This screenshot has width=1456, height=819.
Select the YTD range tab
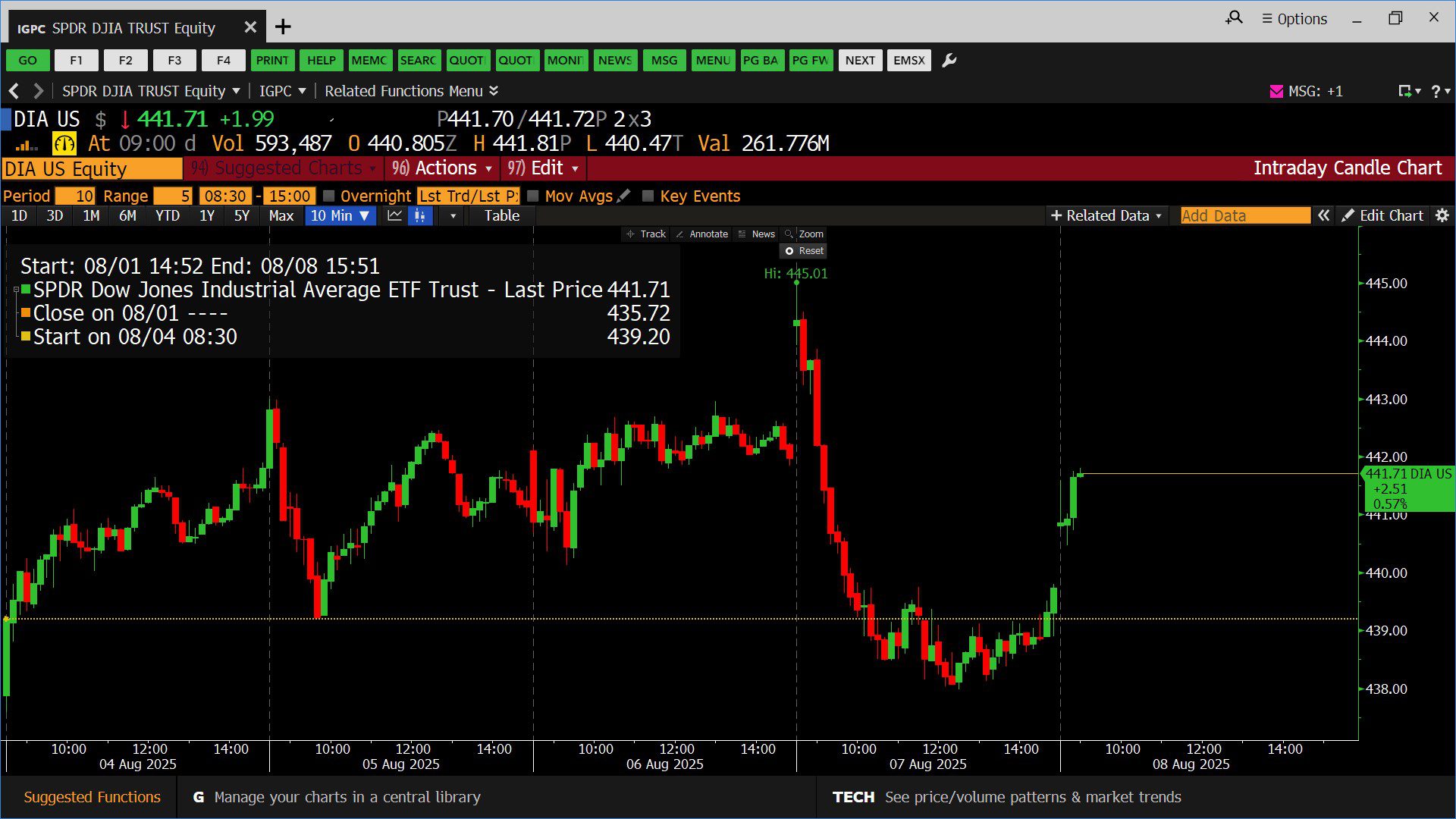(168, 215)
